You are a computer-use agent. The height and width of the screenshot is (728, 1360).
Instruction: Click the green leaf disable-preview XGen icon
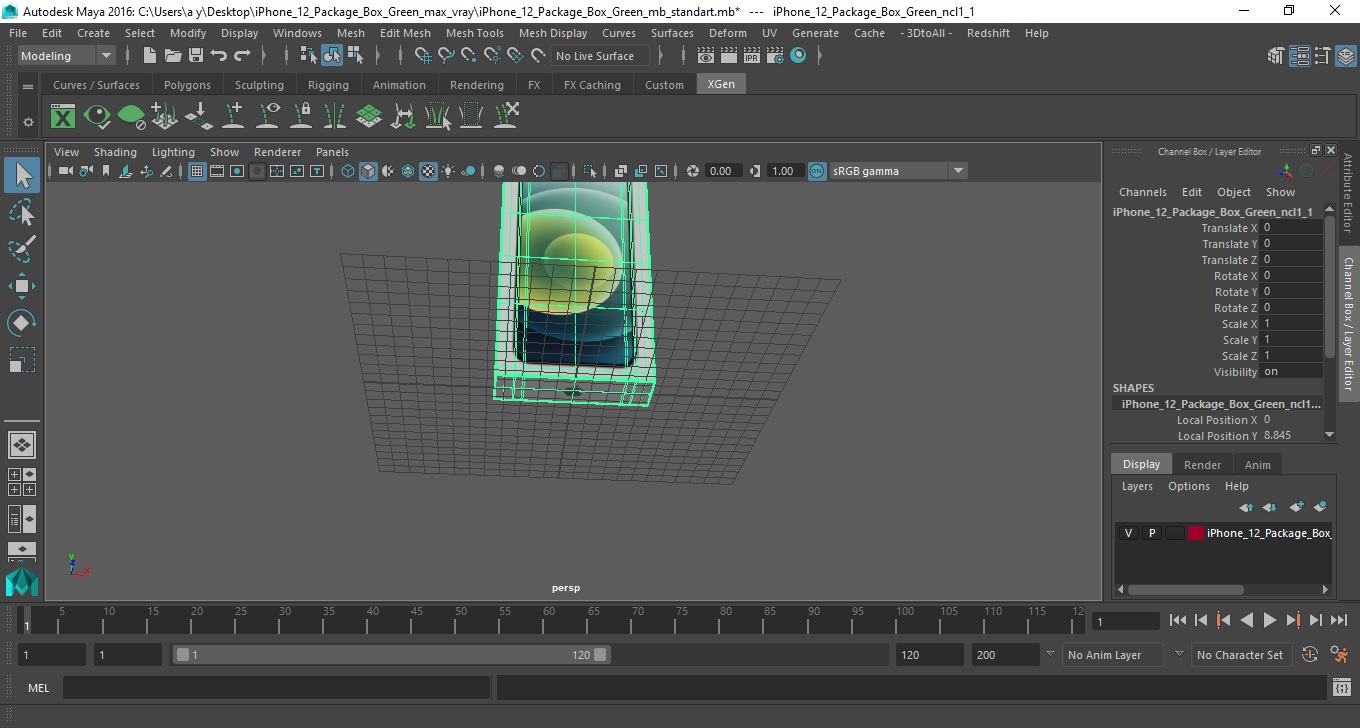coord(131,116)
